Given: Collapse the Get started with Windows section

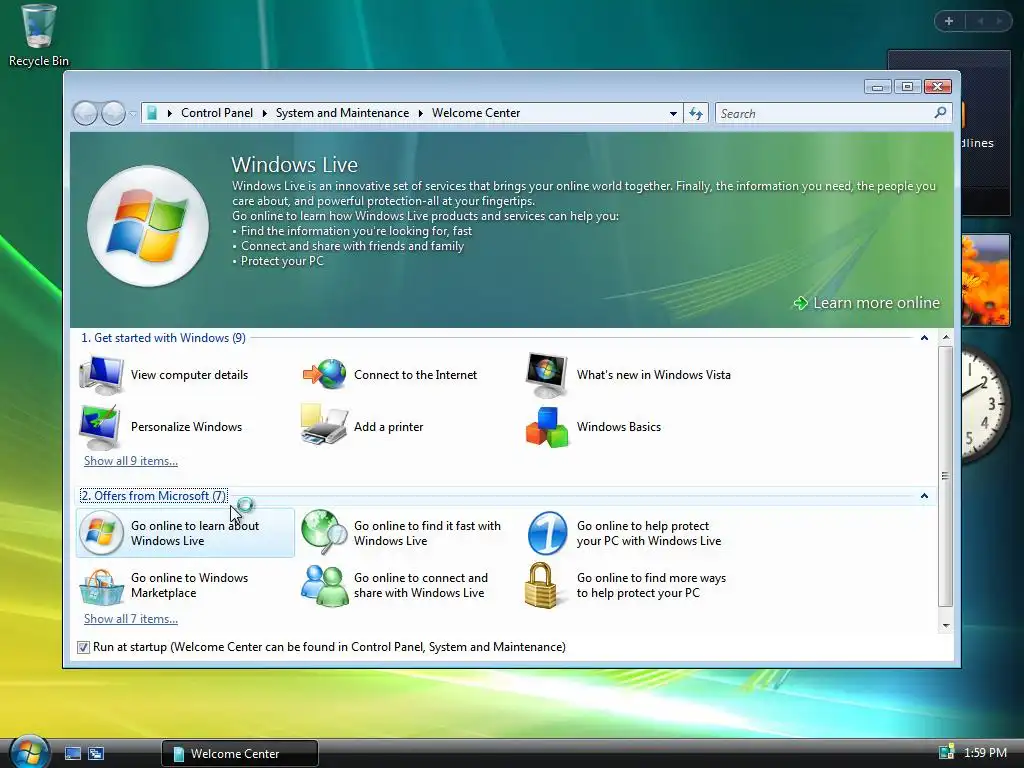Looking at the screenshot, I should click(924, 338).
